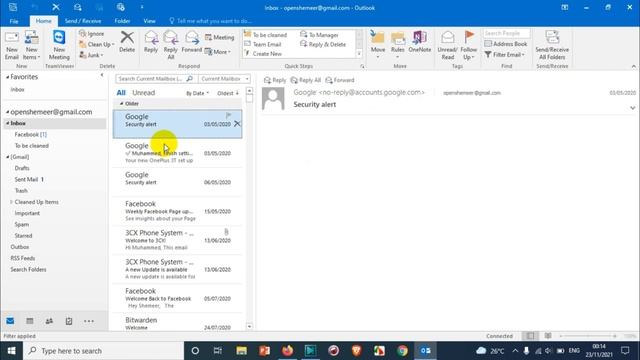Select the Facebook folder
640x360 pixels.
point(31,134)
